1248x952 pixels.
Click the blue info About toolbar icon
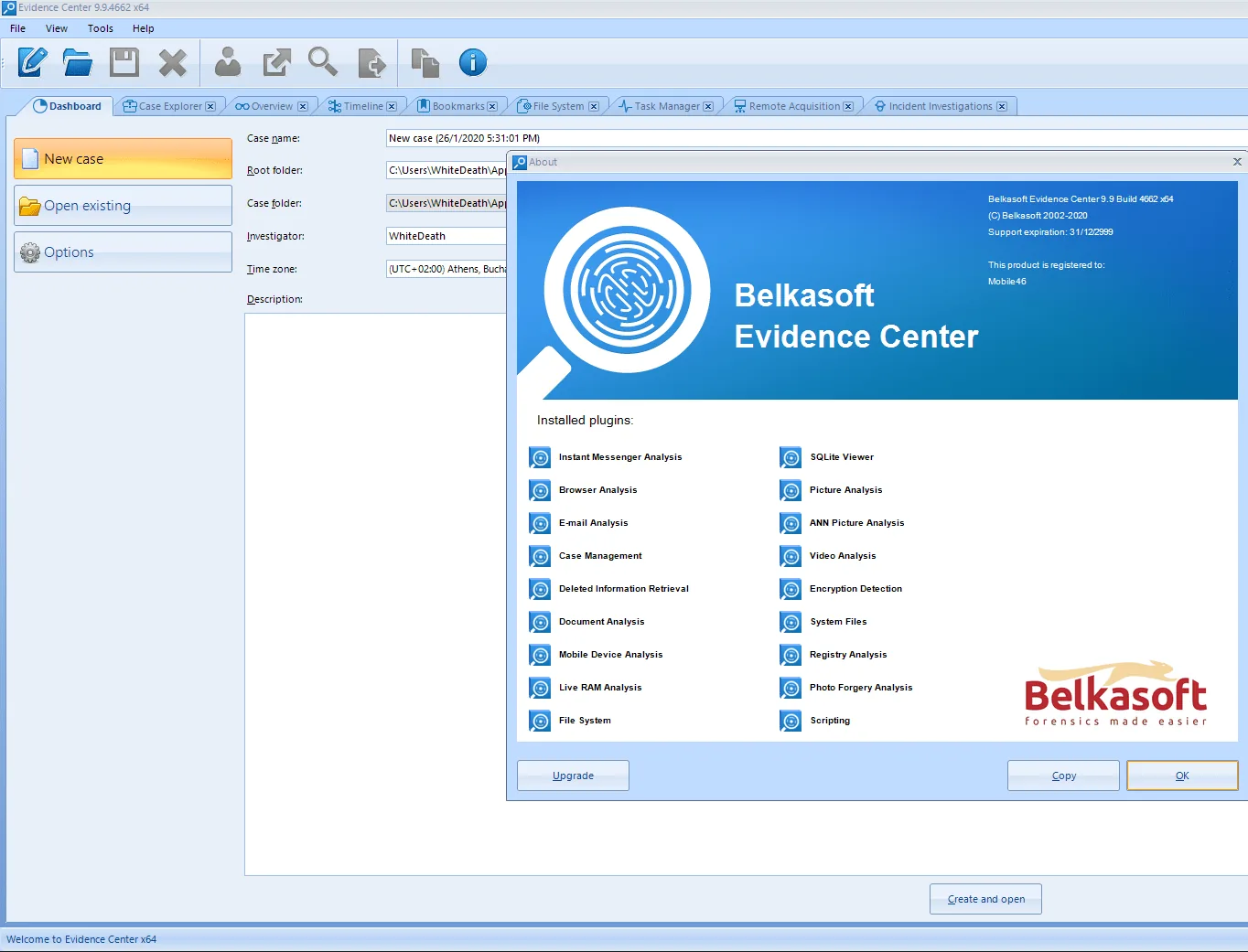coord(473,62)
